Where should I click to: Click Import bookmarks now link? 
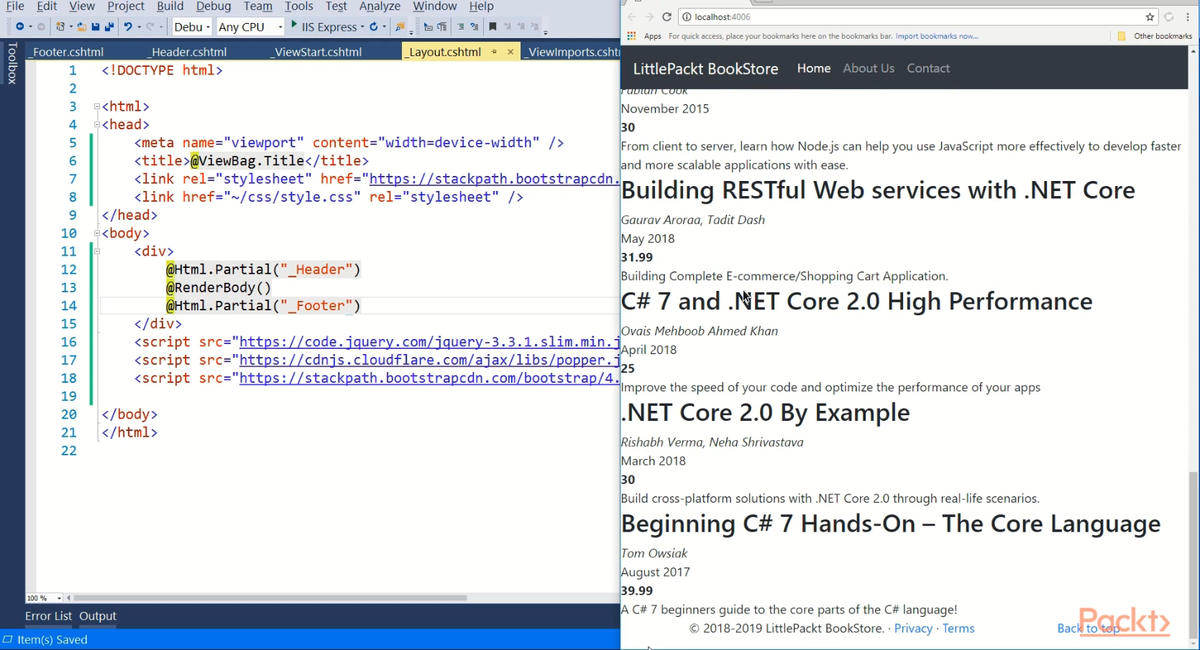point(937,36)
